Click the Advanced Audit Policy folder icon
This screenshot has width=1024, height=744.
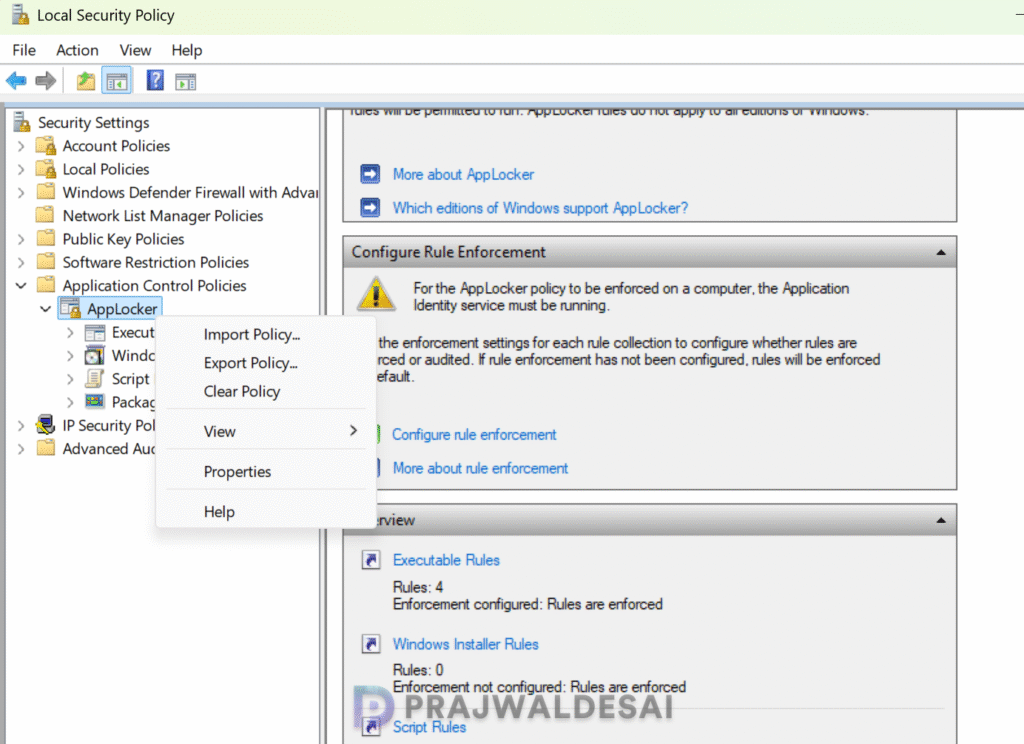46,448
